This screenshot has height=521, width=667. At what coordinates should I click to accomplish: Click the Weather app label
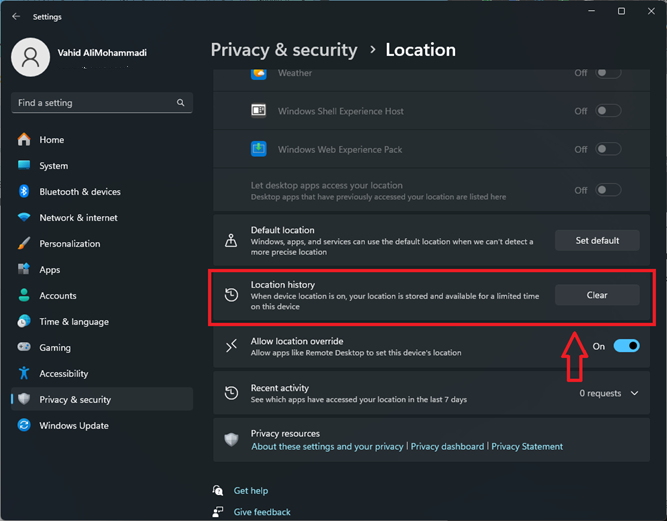295,73
